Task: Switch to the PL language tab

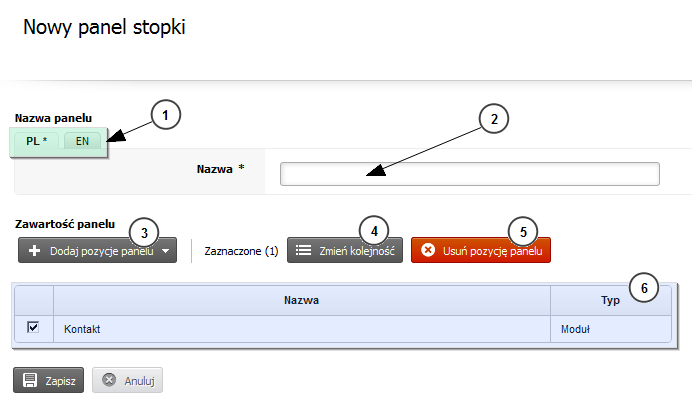Action: pyautogui.click(x=36, y=141)
